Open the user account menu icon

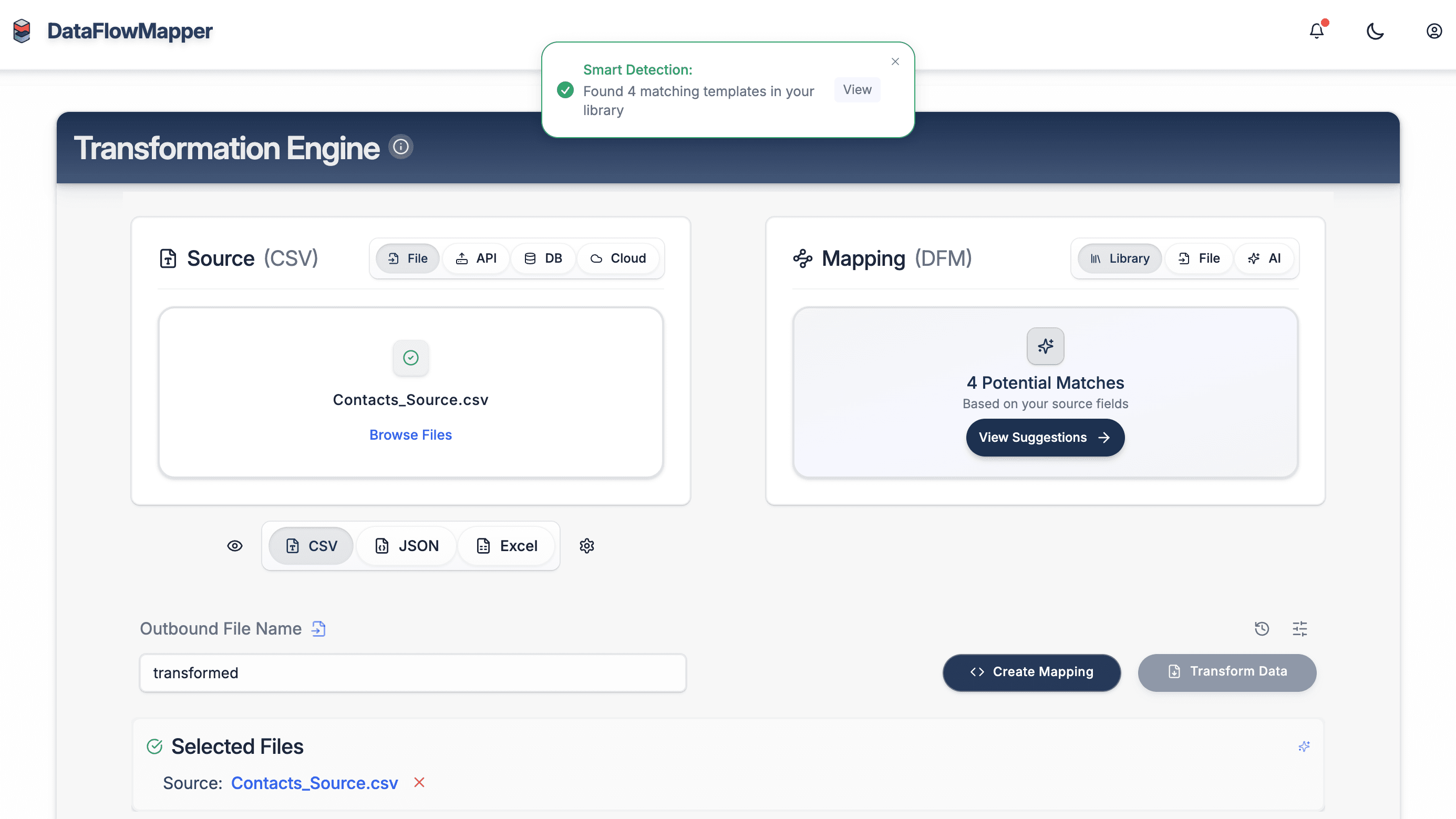tap(1434, 31)
